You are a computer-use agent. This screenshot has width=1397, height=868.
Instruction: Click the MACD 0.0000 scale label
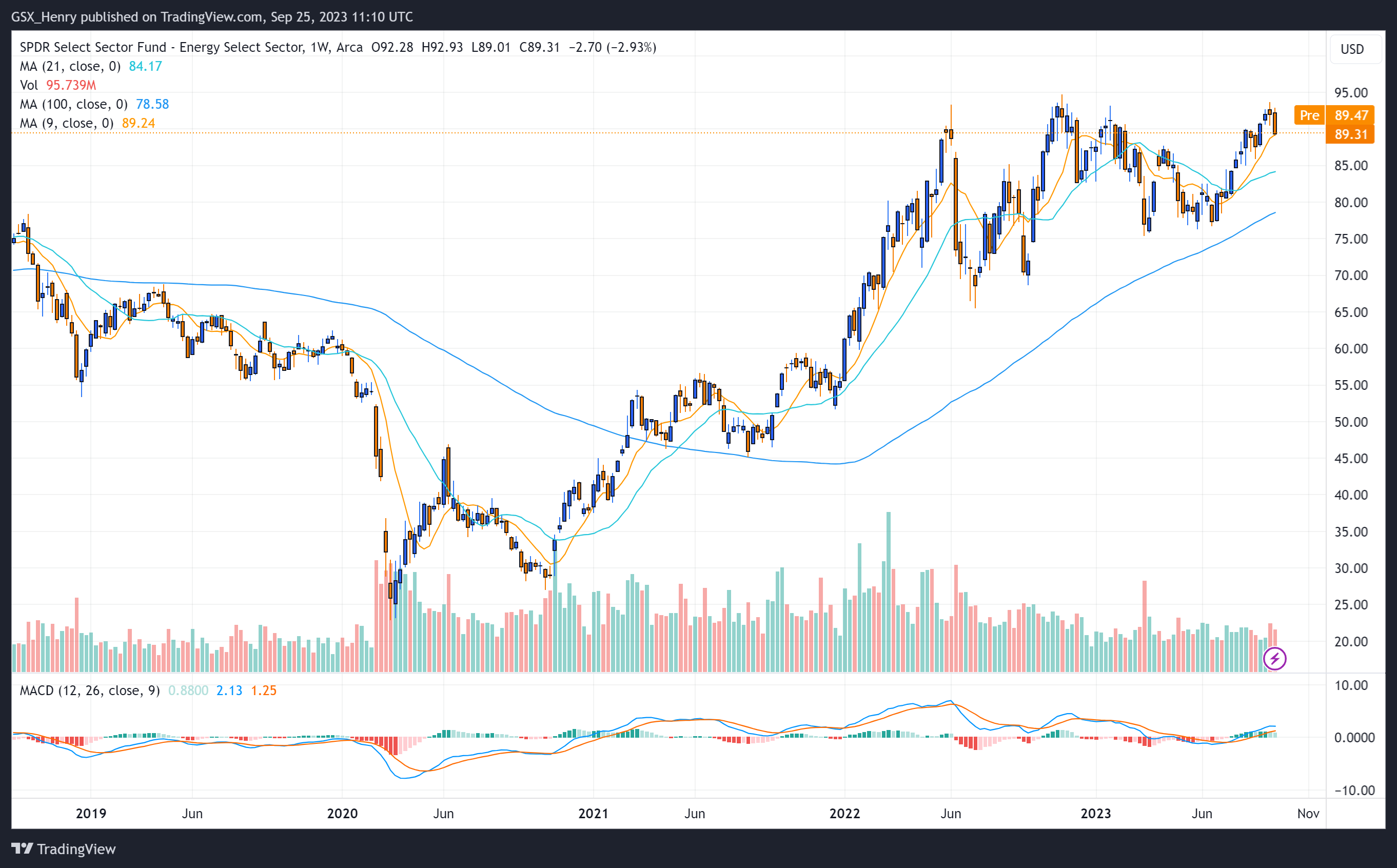point(1354,738)
